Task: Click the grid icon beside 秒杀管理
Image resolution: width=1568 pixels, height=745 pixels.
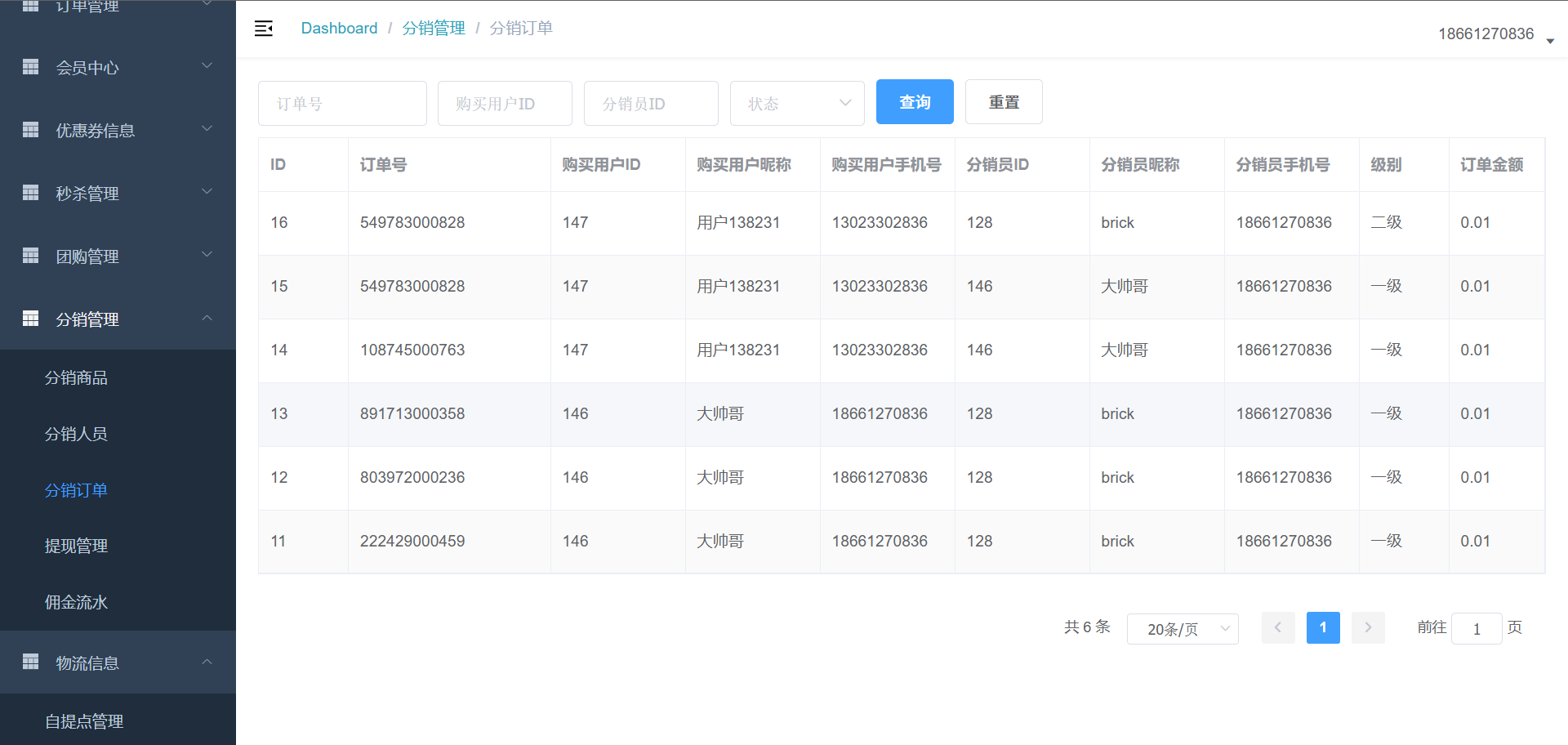Action: [x=31, y=193]
